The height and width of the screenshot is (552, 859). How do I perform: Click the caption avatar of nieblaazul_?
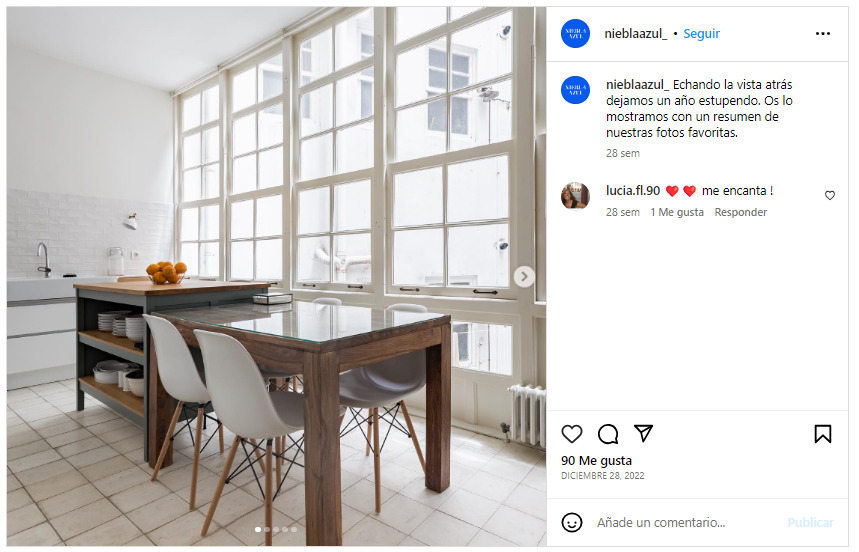(x=575, y=90)
